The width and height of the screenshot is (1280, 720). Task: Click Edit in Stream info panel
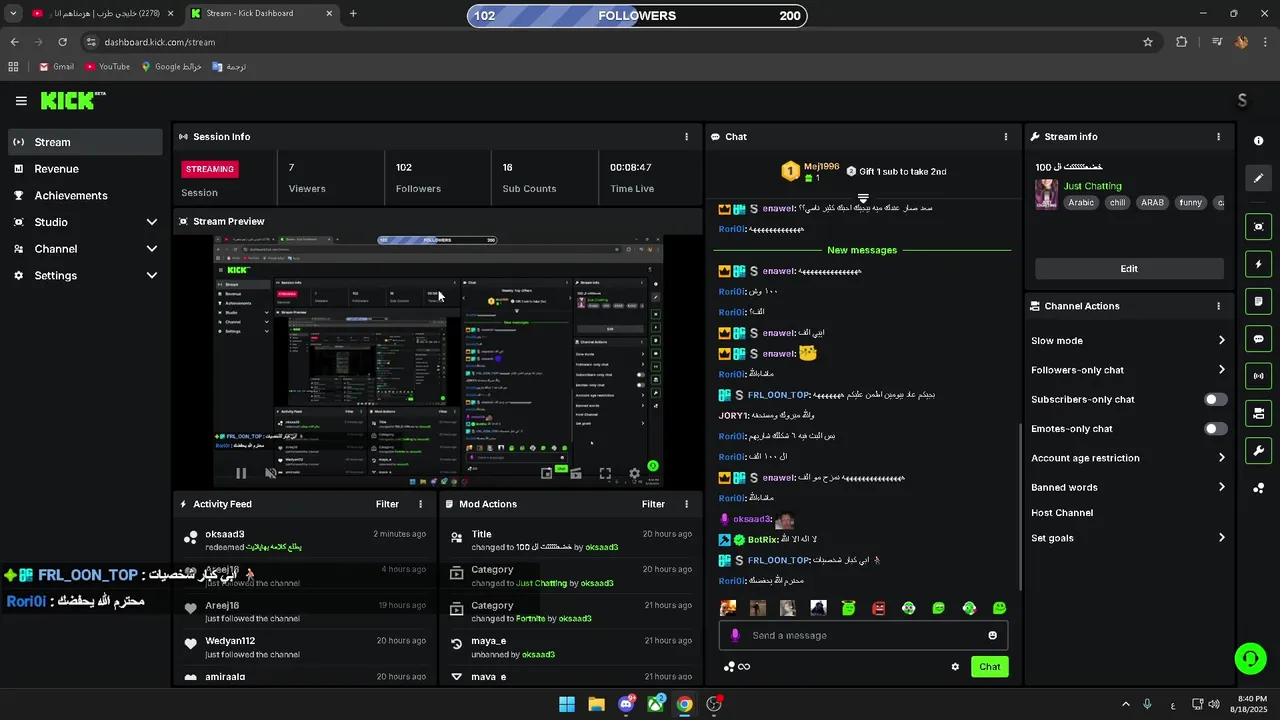(x=1129, y=269)
